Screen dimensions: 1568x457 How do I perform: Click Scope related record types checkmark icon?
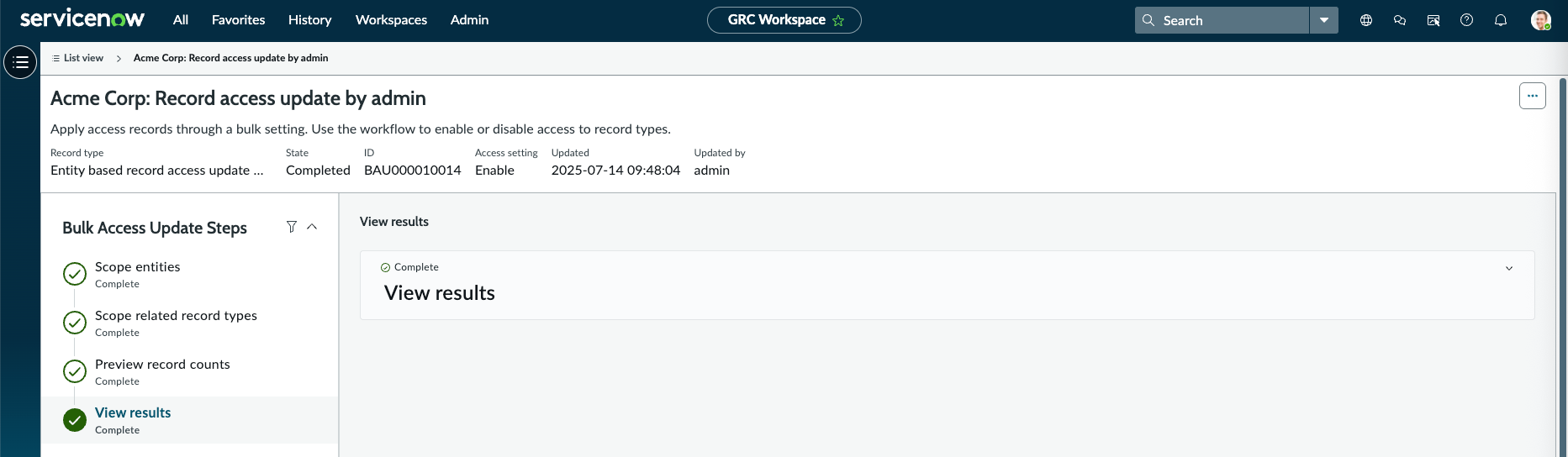pyautogui.click(x=75, y=323)
